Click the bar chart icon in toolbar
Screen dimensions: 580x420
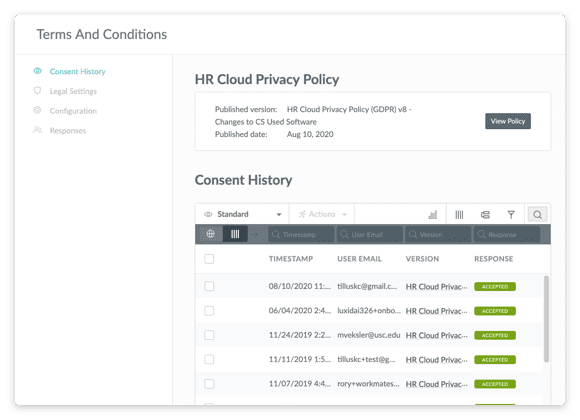point(432,215)
